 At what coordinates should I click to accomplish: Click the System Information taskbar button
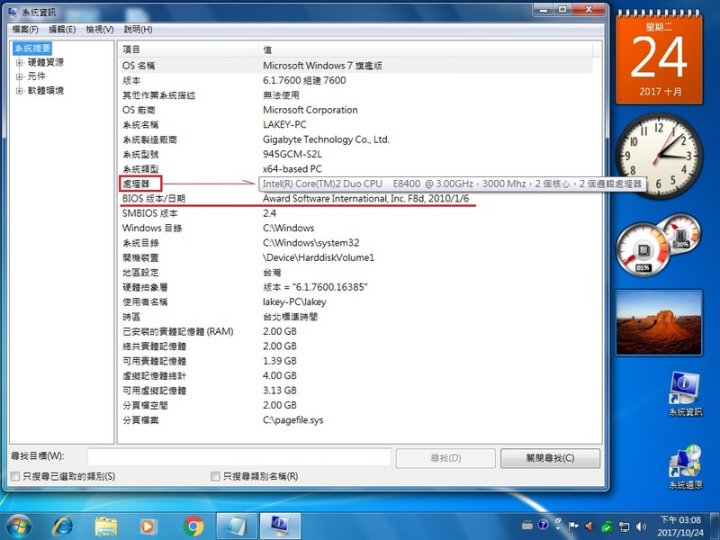pyautogui.click(x=280, y=526)
